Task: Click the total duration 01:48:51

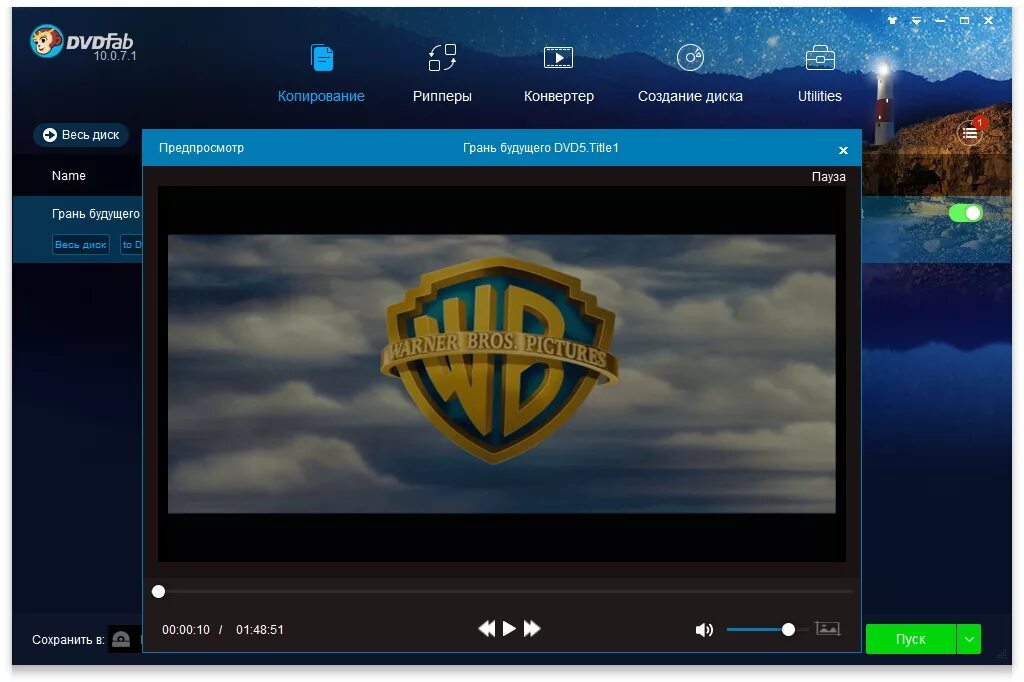Action: (x=260, y=630)
